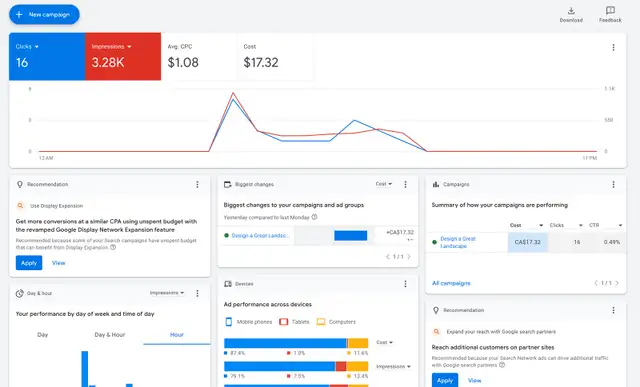Screen dimensions: 640x387
Task: Open the overview chart three-dot menu
Action: click(613, 47)
